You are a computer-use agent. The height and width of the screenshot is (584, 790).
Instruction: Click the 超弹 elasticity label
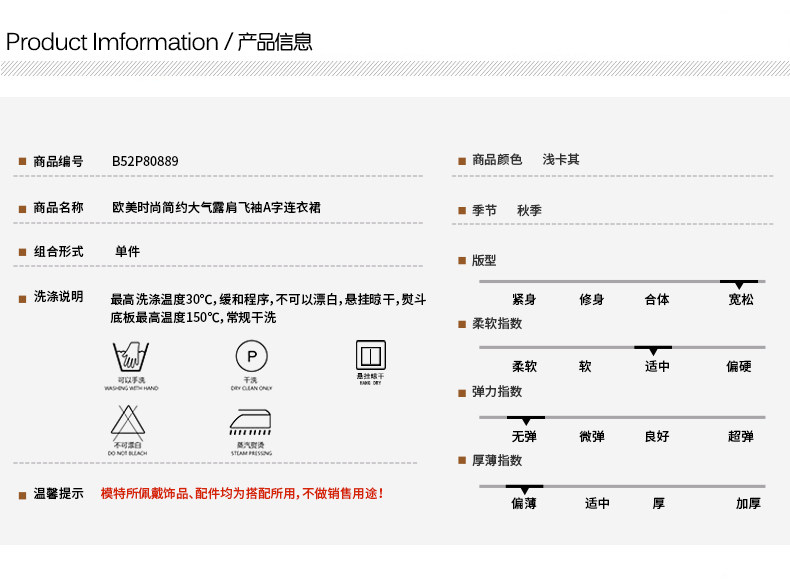point(741,436)
